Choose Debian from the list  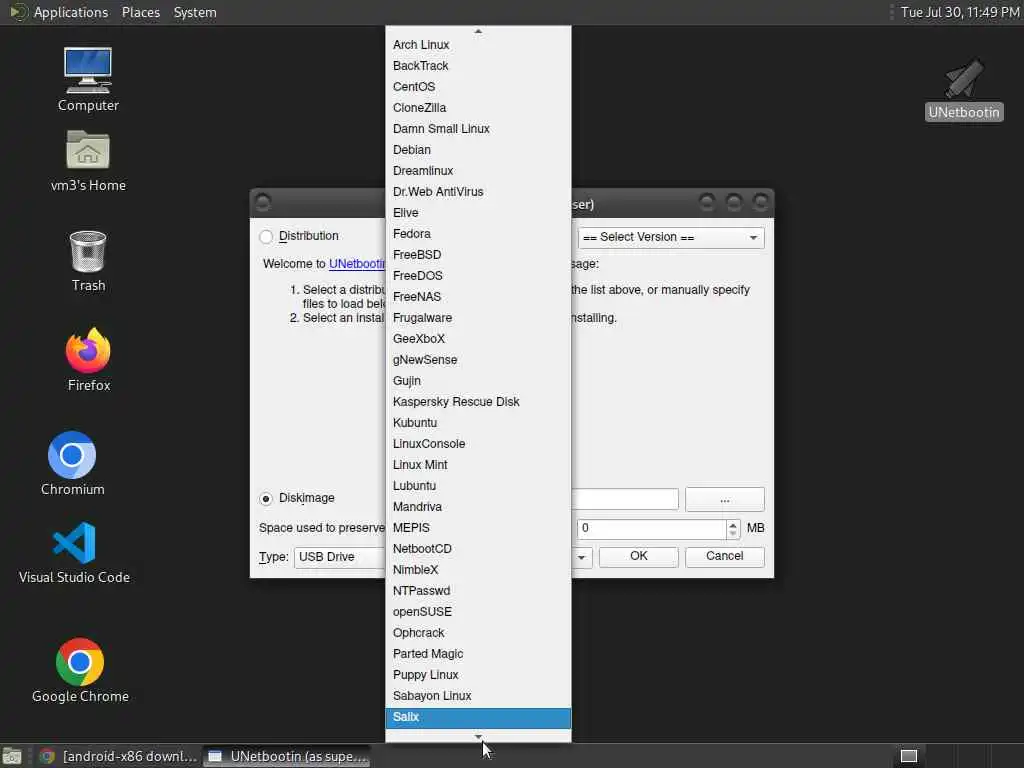(x=478, y=150)
